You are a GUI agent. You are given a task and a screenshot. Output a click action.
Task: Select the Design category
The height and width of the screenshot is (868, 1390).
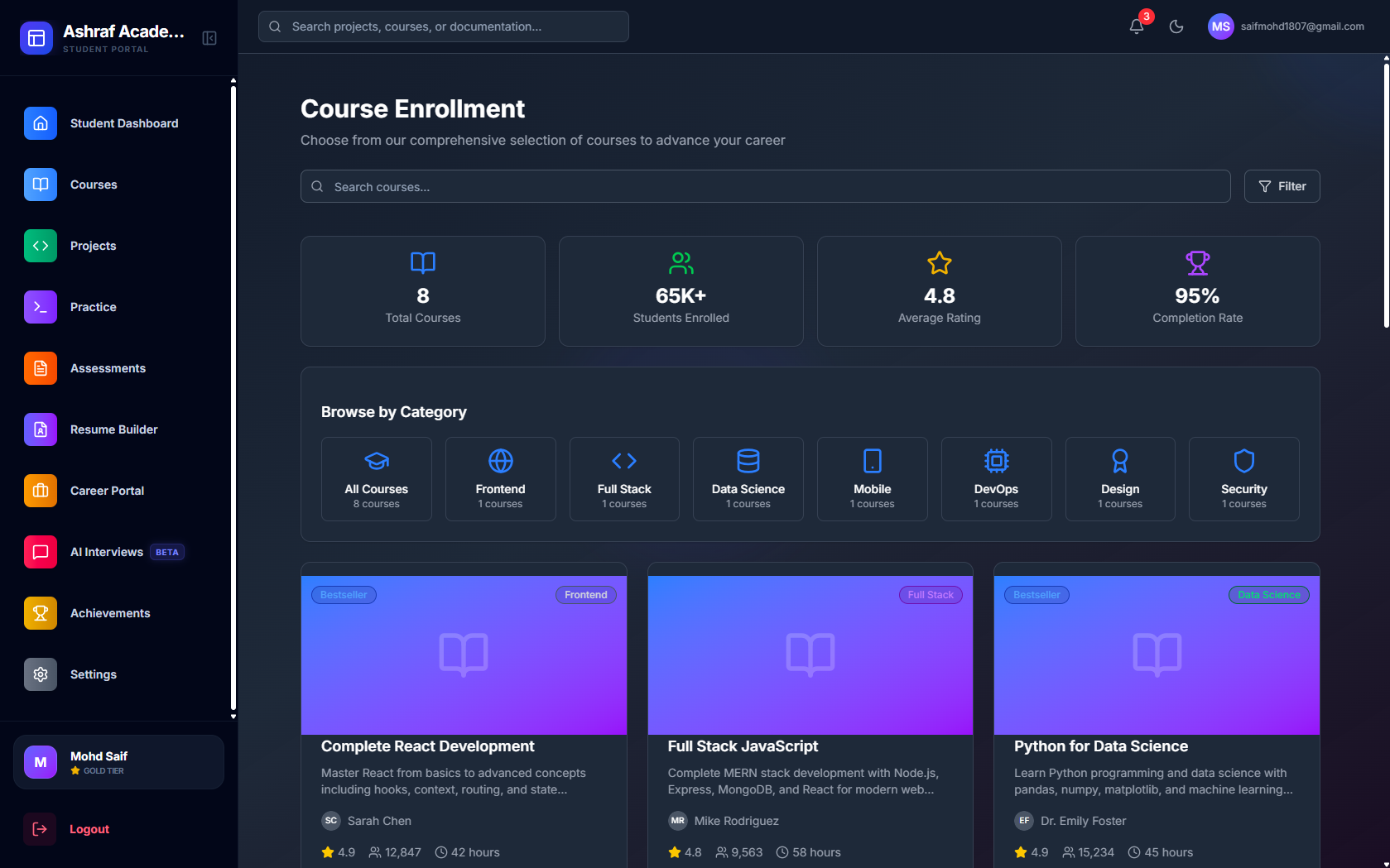pos(1120,479)
